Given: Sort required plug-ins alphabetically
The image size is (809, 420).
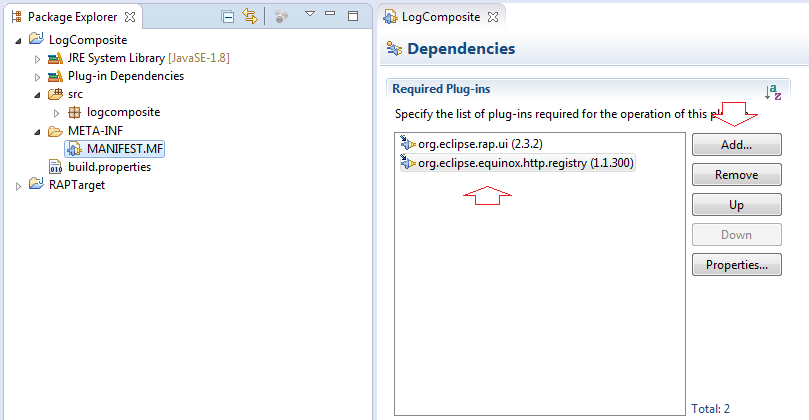Looking at the screenshot, I should tap(773, 92).
